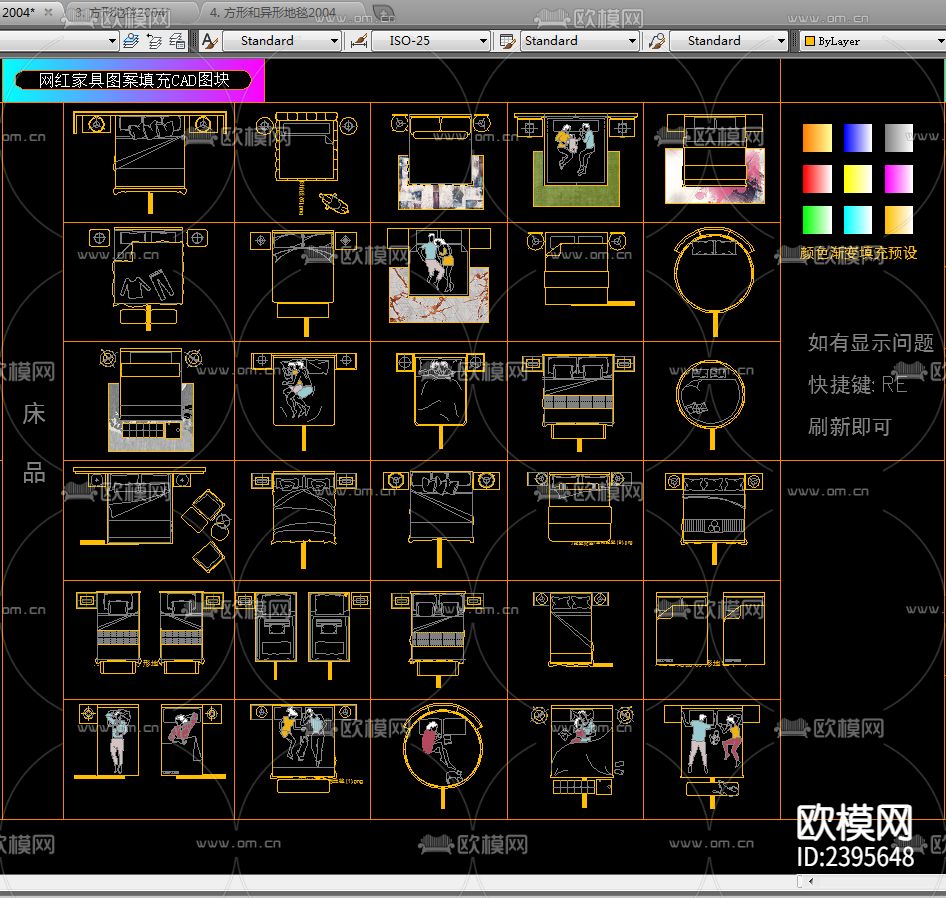Select the bed on solid gray rug
Viewport: 946px width, 898px height.
point(150,399)
